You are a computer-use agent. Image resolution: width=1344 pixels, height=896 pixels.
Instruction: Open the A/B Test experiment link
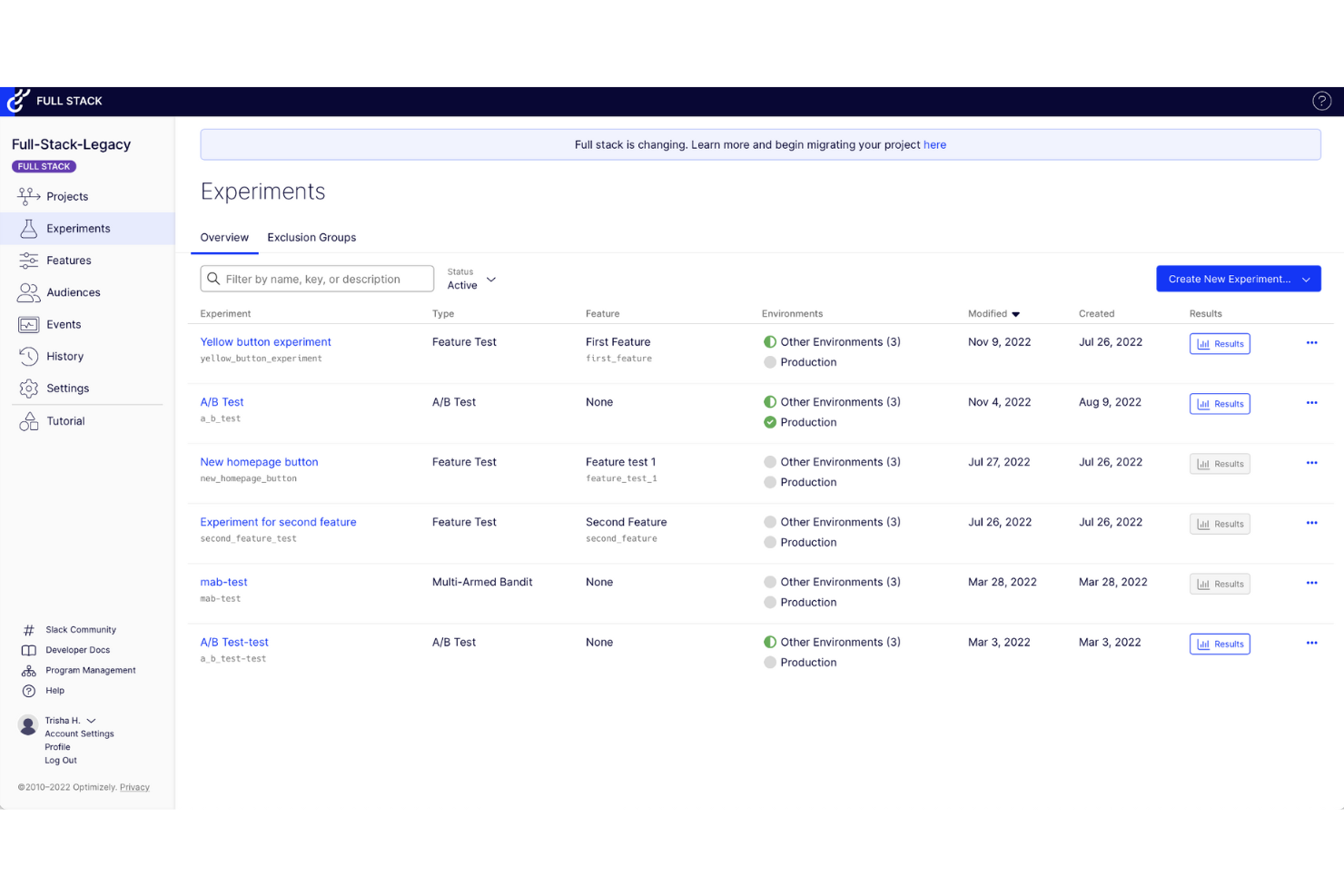pos(222,402)
